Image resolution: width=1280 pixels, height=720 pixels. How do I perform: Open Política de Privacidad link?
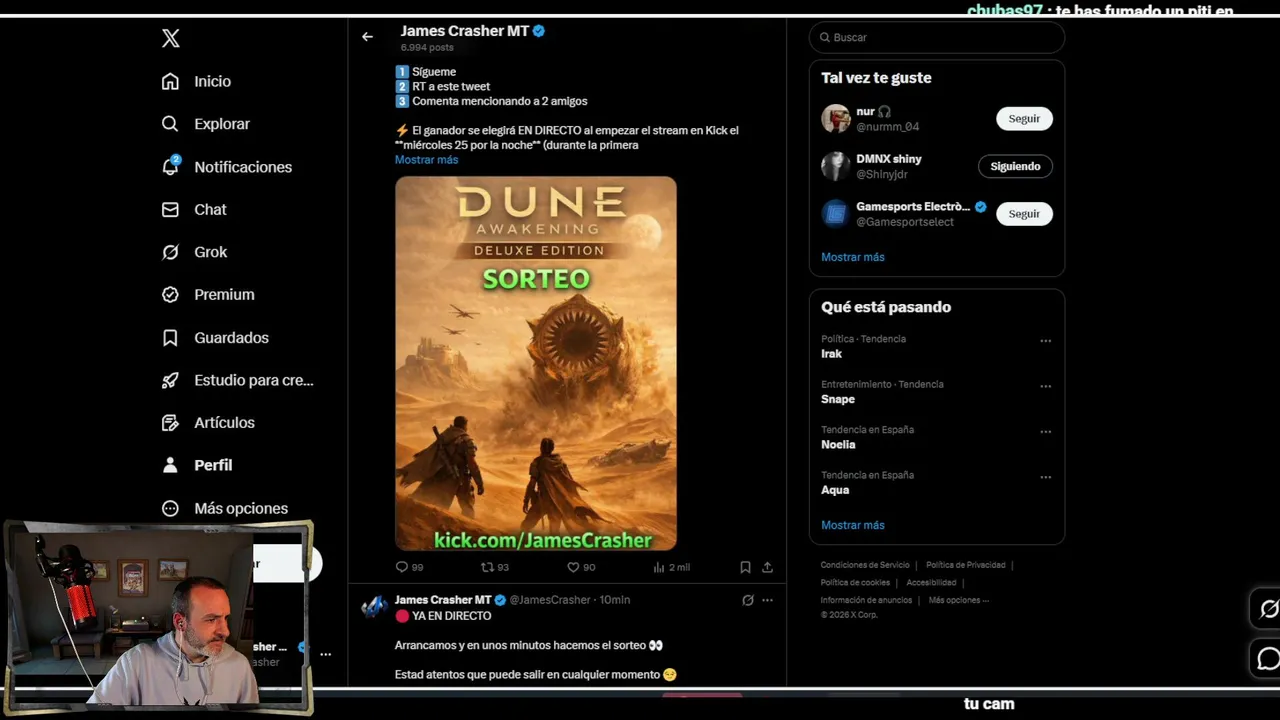click(x=966, y=565)
